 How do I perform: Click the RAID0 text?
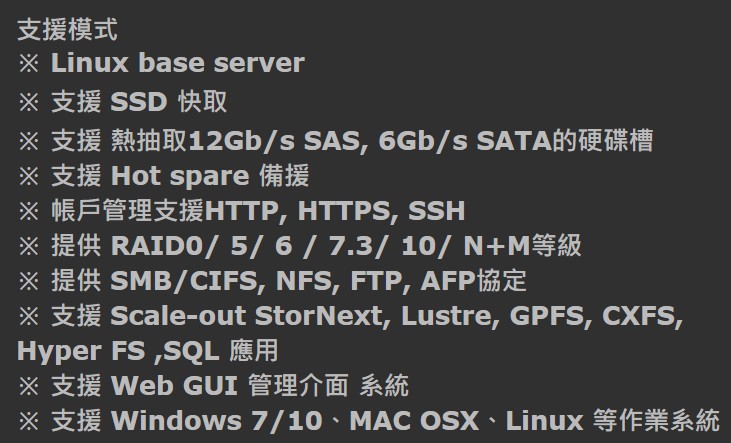pos(157,246)
